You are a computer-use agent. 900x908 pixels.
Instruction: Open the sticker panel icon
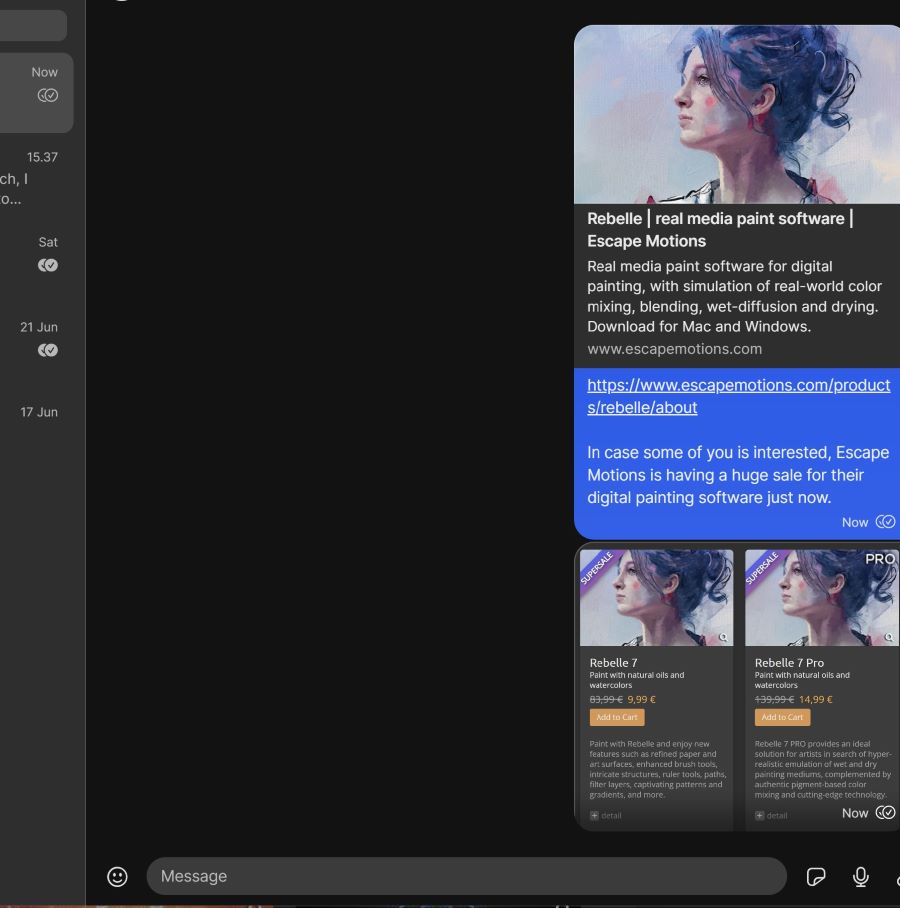click(x=815, y=876)
